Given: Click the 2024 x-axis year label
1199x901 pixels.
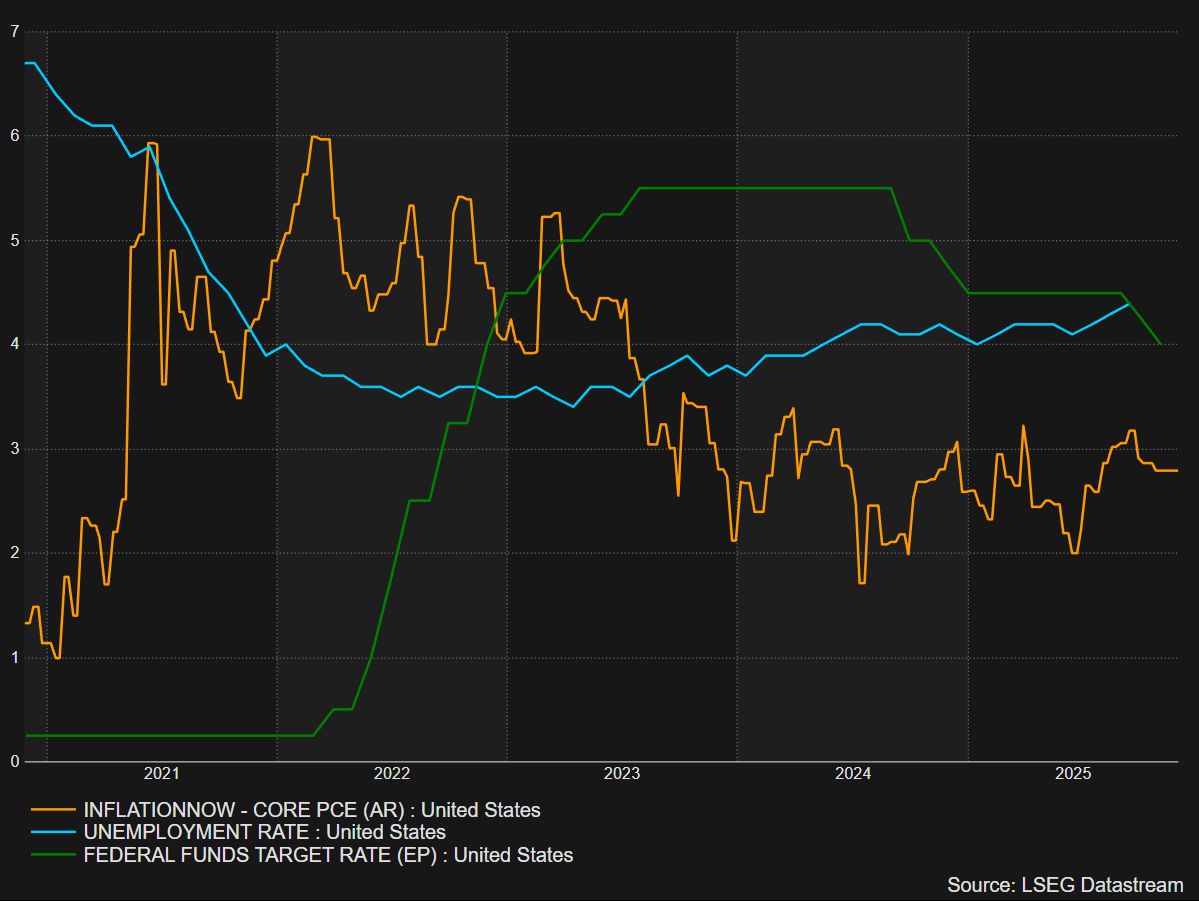Looking at the screenshot, I should (853, 773).
